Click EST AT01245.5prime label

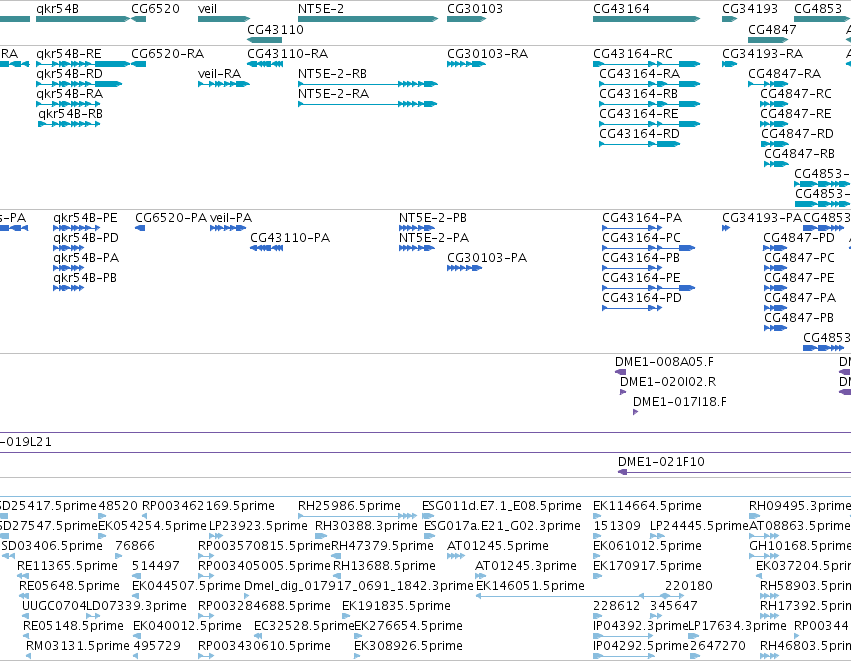pyautogui.click(x=498, y=546)
